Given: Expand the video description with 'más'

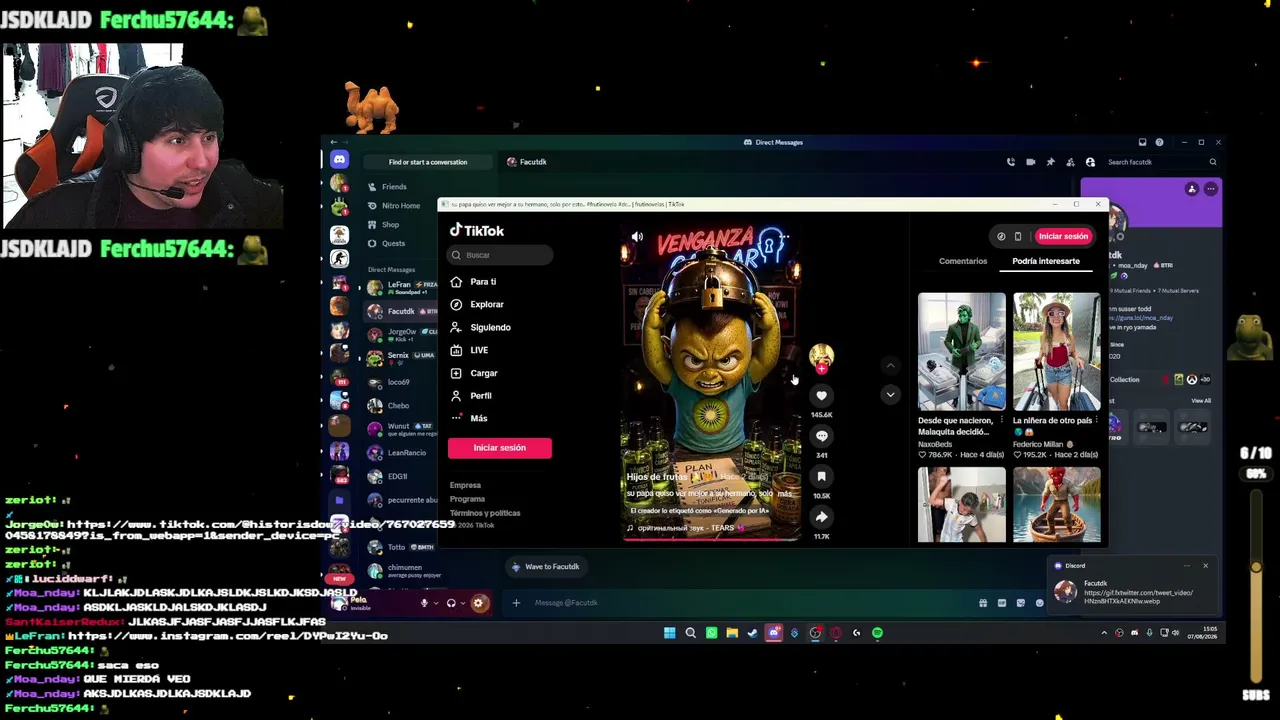Looking at the screenshot, I should pyautogui.click(x=784, y=494).
